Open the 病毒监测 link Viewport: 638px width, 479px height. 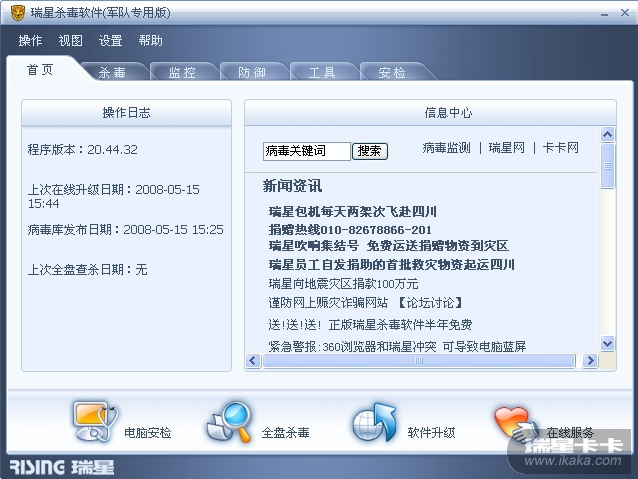[x=446, y=148]
